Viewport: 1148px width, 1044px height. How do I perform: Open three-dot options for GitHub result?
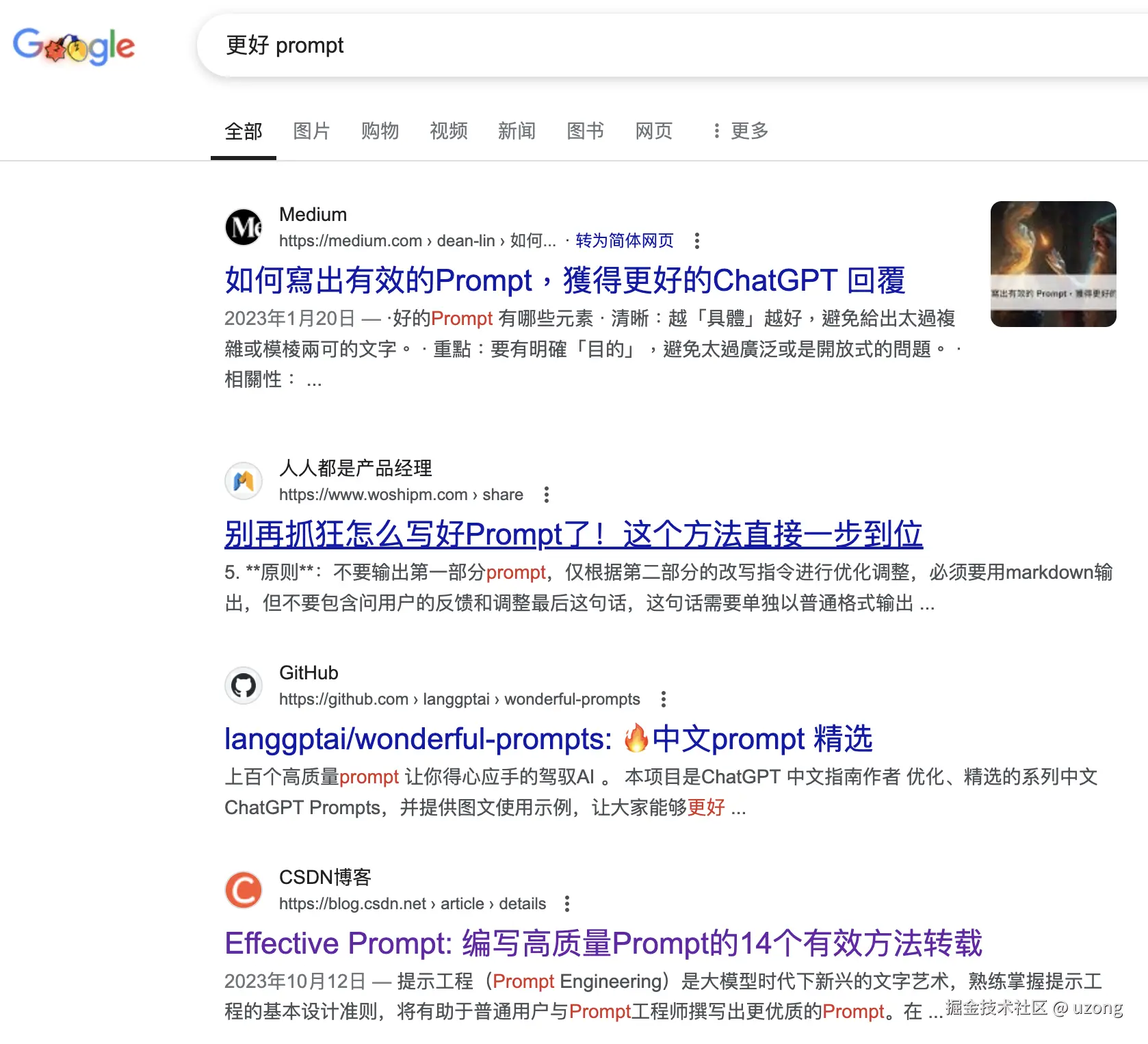click(663, 699)
